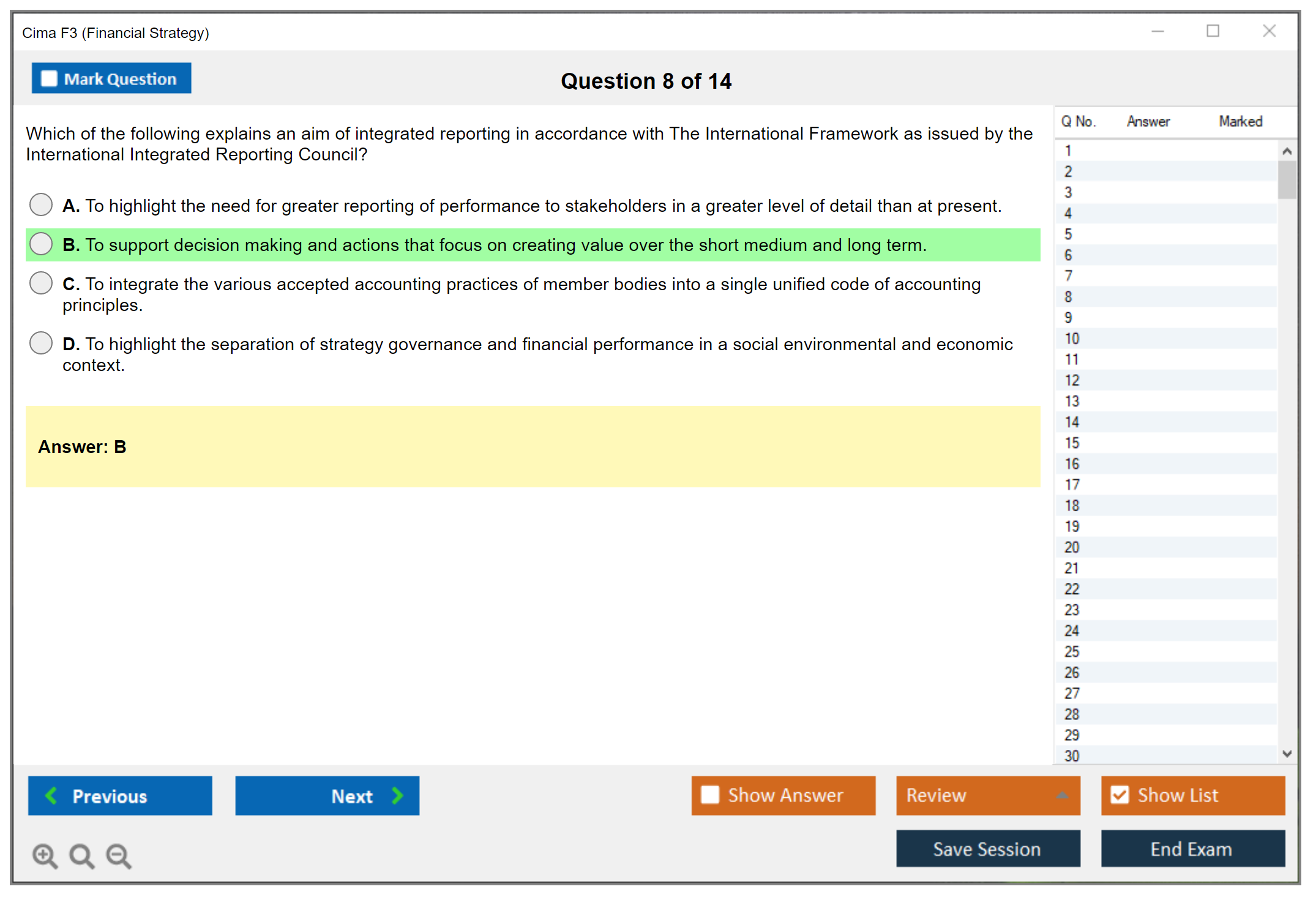Minimize the exam window
Screen dimensions: 1316x900
(1157, 31)
